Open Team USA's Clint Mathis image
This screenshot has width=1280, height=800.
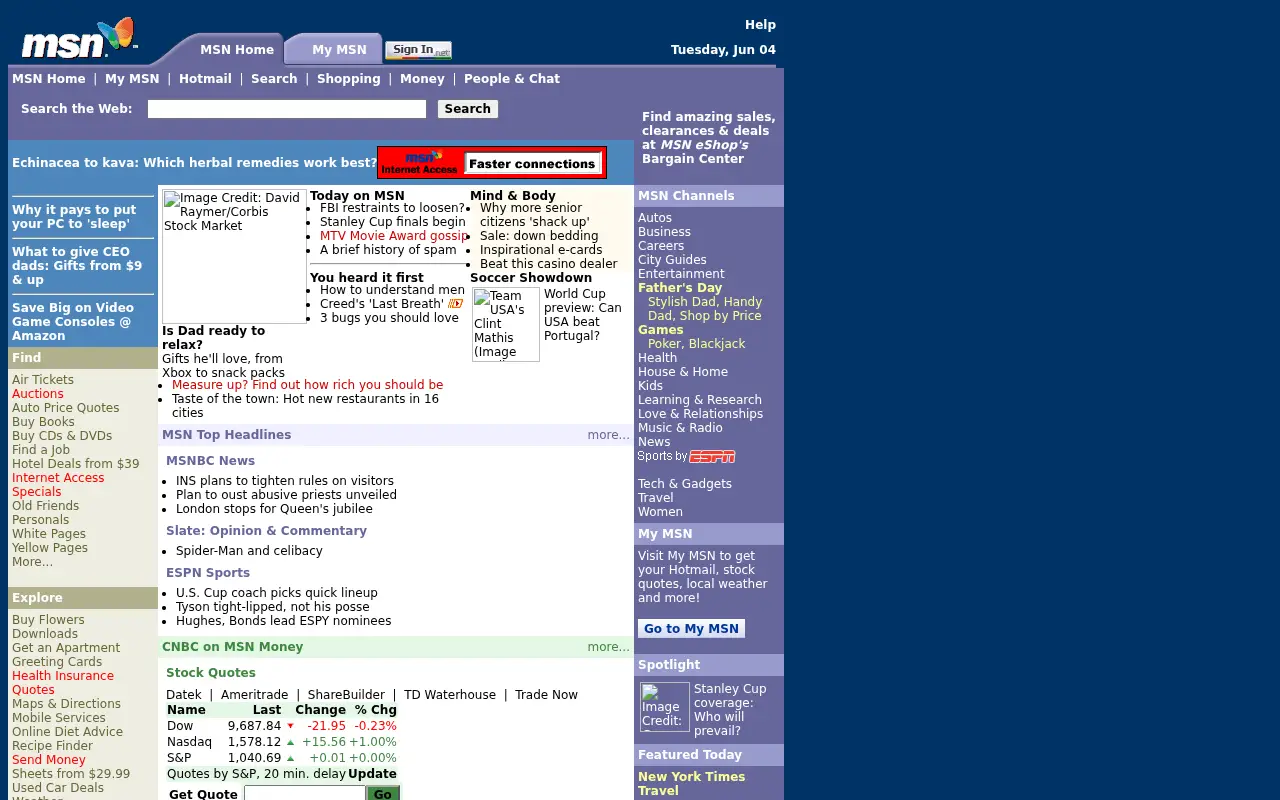(506, 324)
